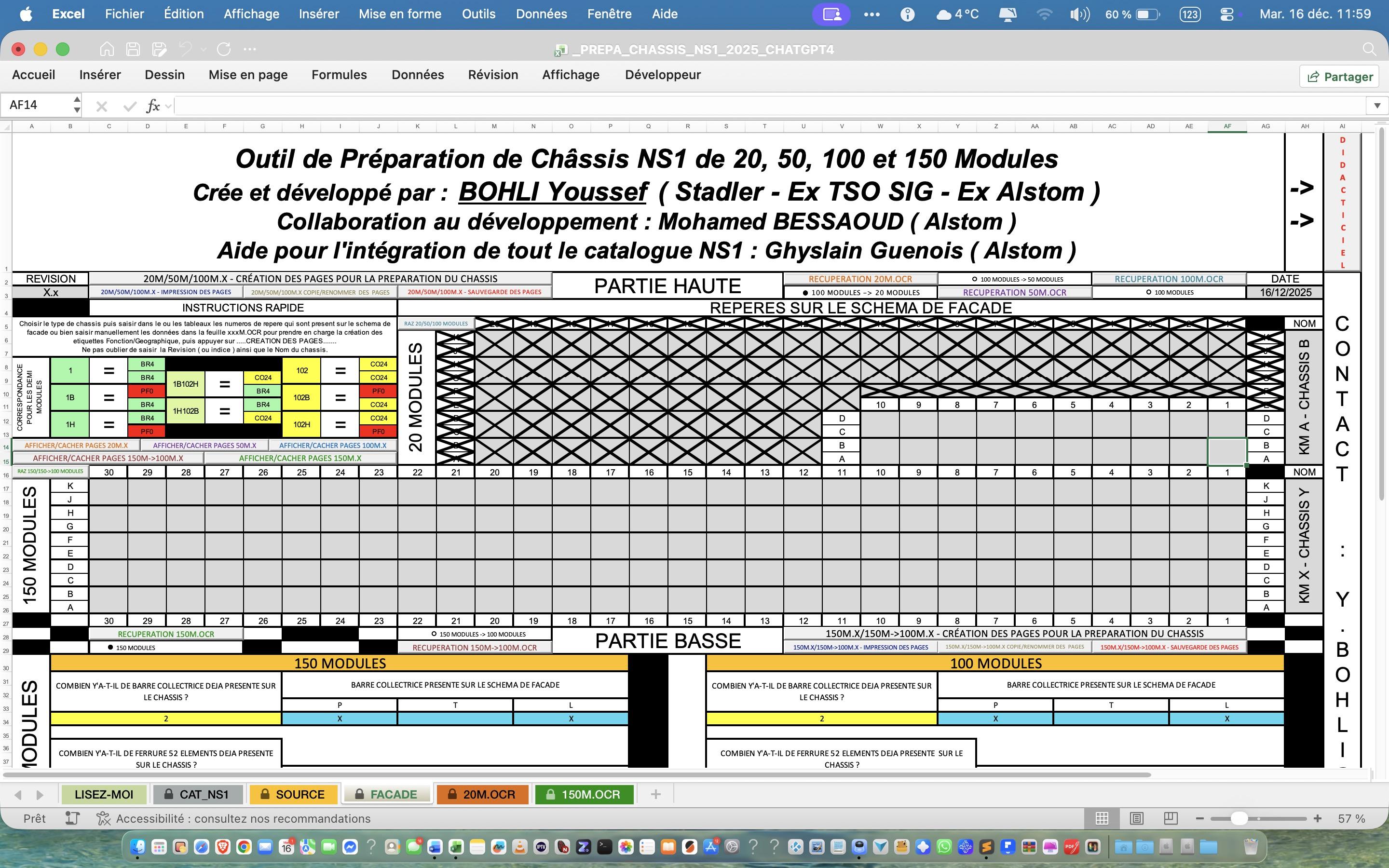Click the Page Break Preview icon
The width and height of the screenshot is (1389, 868).
tap(1171, 819)
